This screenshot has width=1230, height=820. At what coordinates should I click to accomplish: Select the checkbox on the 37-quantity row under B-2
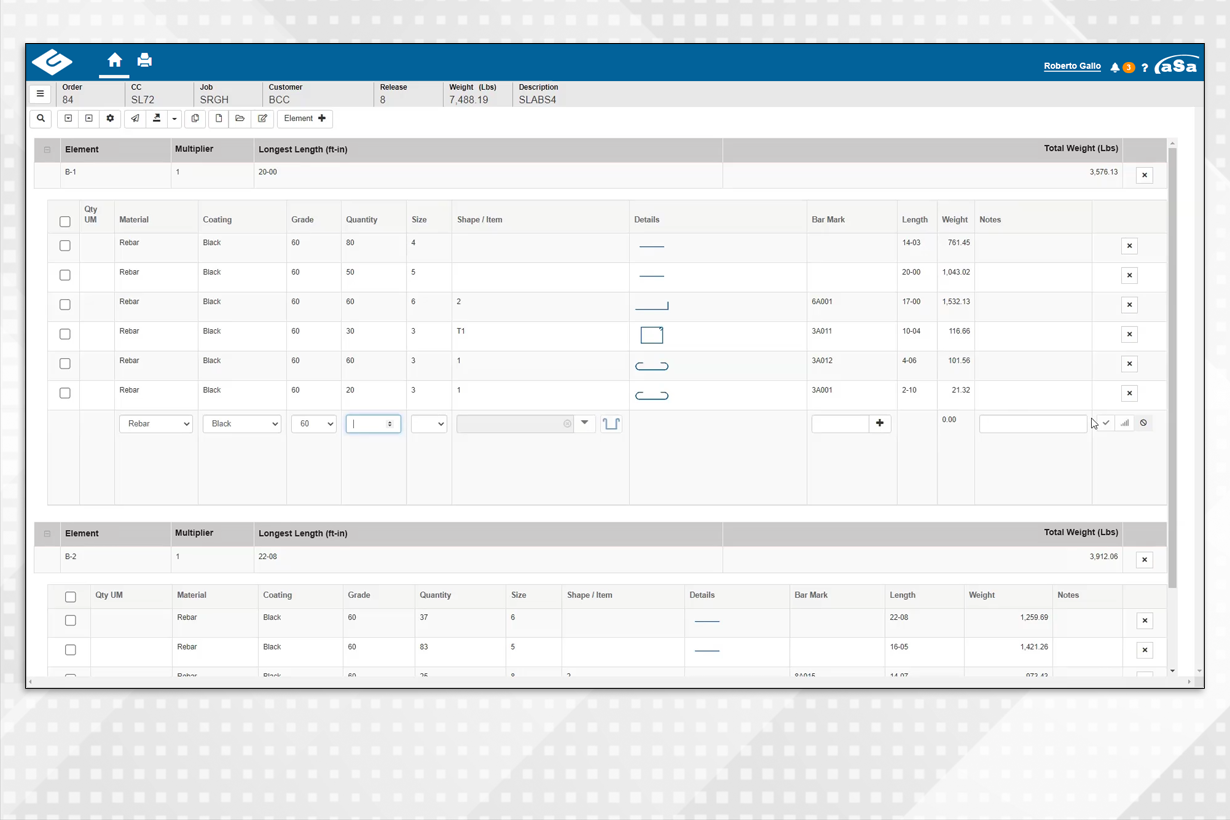coord(70,620)
